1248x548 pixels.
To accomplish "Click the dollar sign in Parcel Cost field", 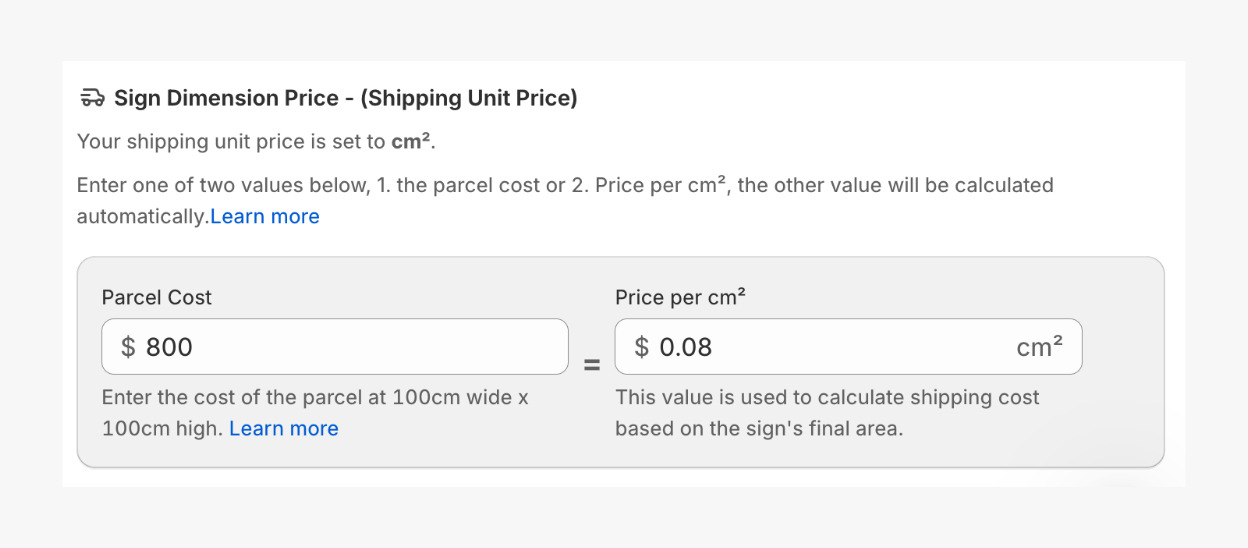I will (x=128, y=347).
